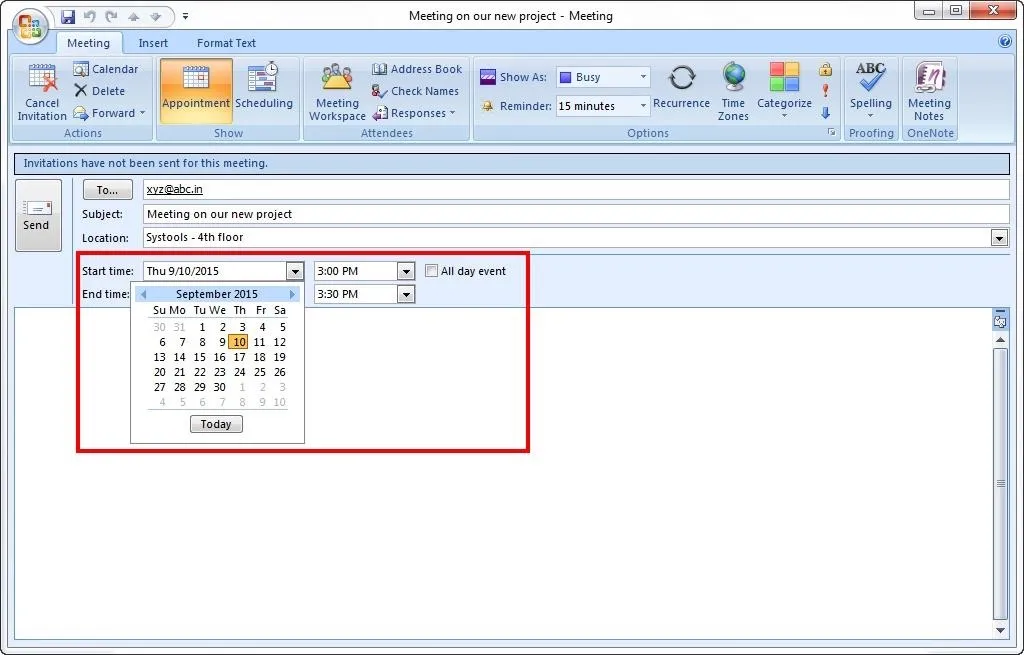
Task: Open Calendar from Actions group
Action: (x=106, y=69)
